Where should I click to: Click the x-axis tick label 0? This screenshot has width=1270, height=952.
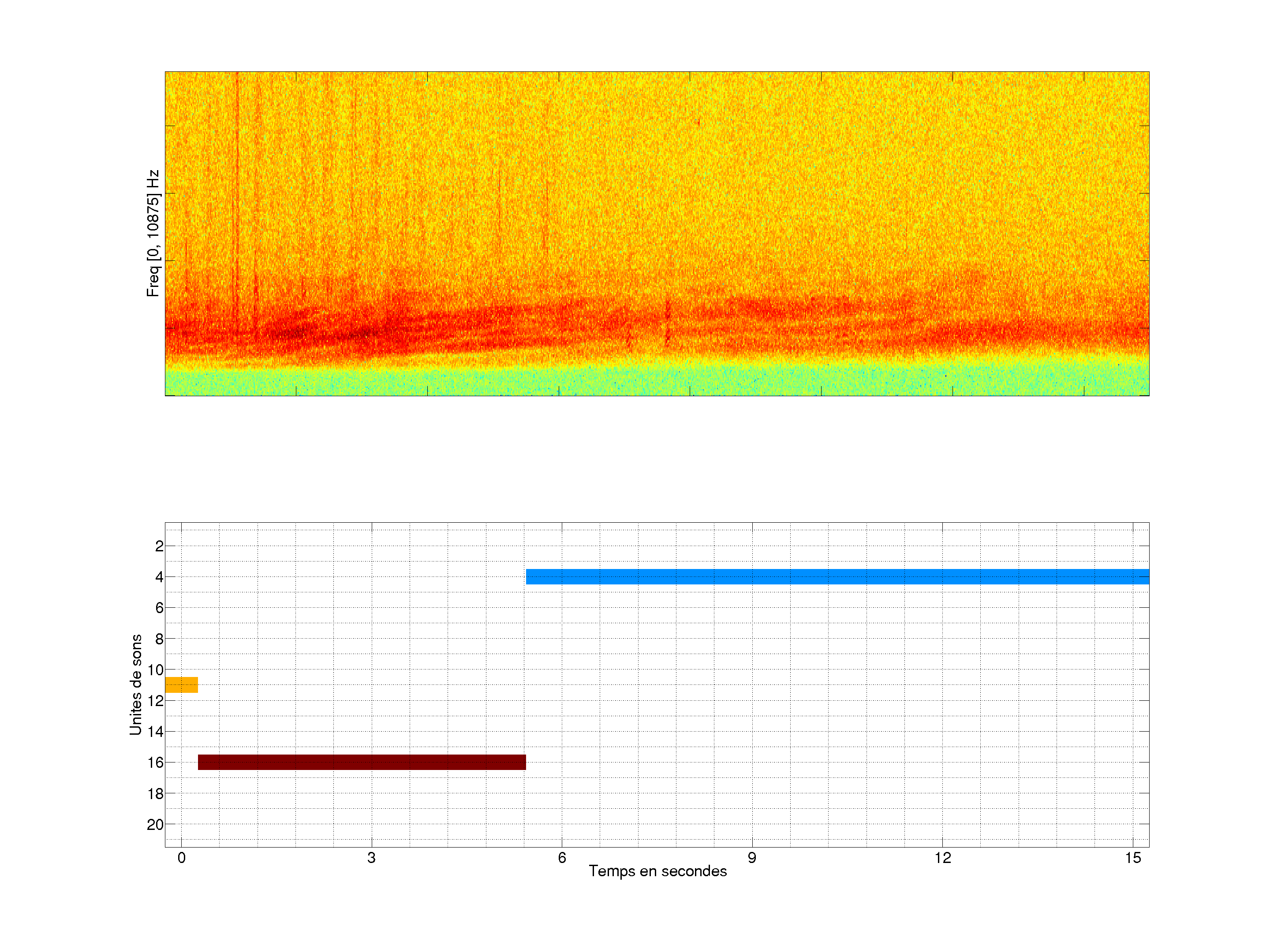tap(181, 858)
